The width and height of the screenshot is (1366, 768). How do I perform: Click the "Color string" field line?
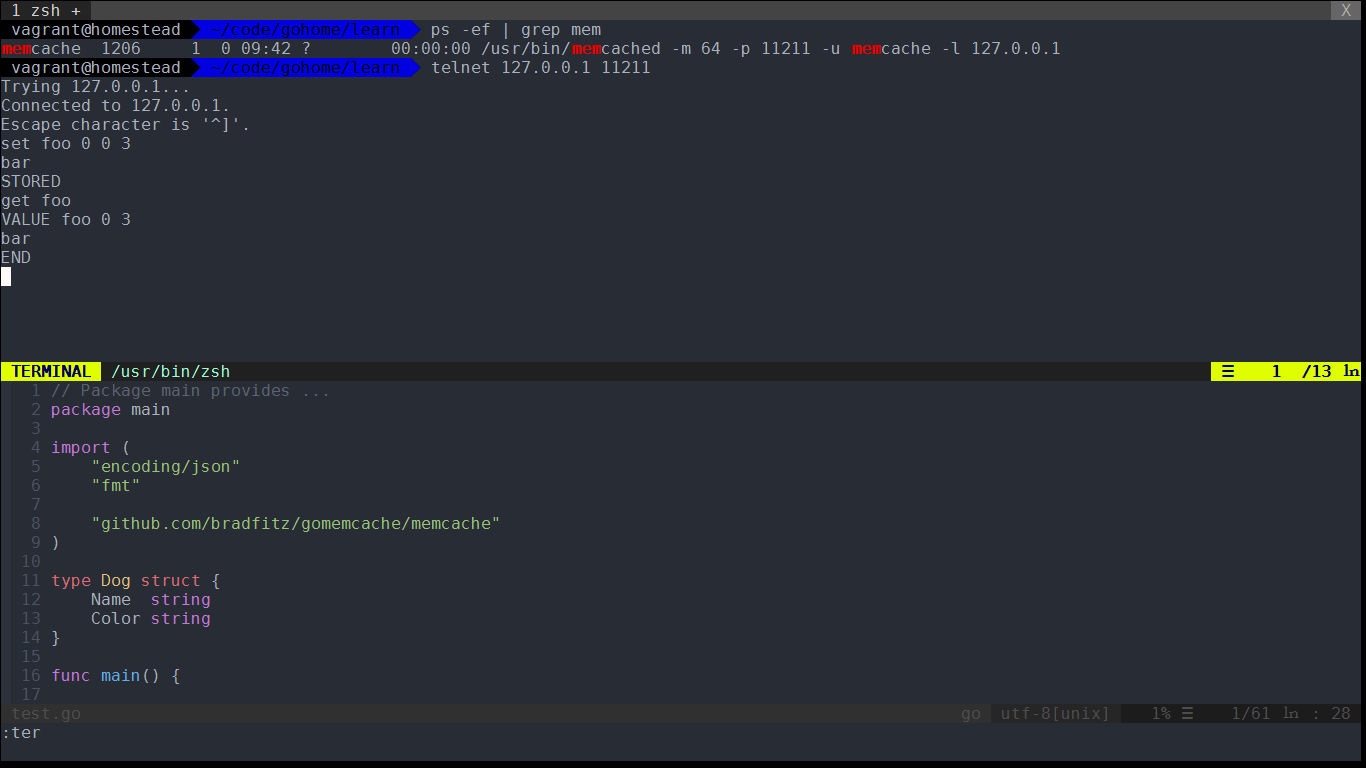coord(151,619)
